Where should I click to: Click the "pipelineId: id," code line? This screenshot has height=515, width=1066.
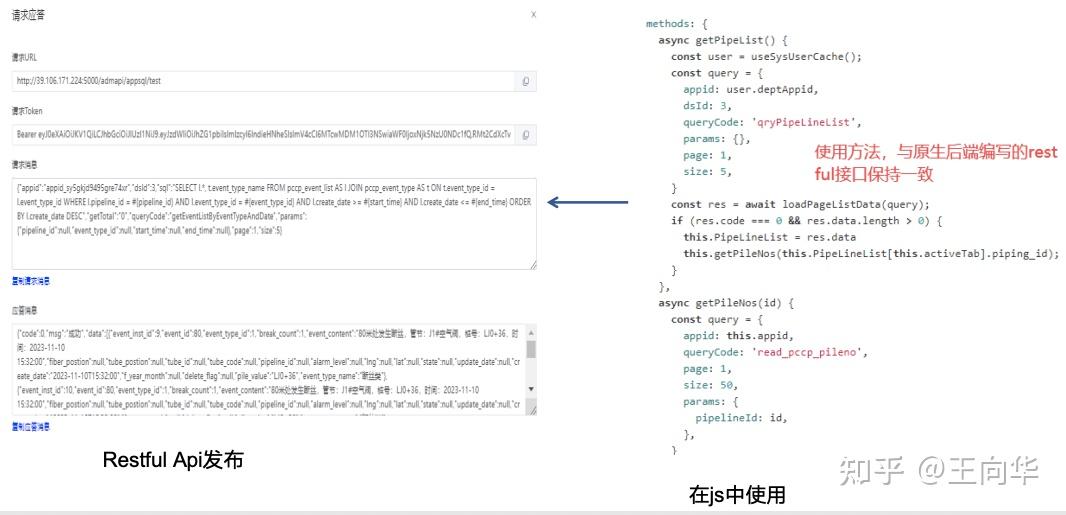point(741,419)
